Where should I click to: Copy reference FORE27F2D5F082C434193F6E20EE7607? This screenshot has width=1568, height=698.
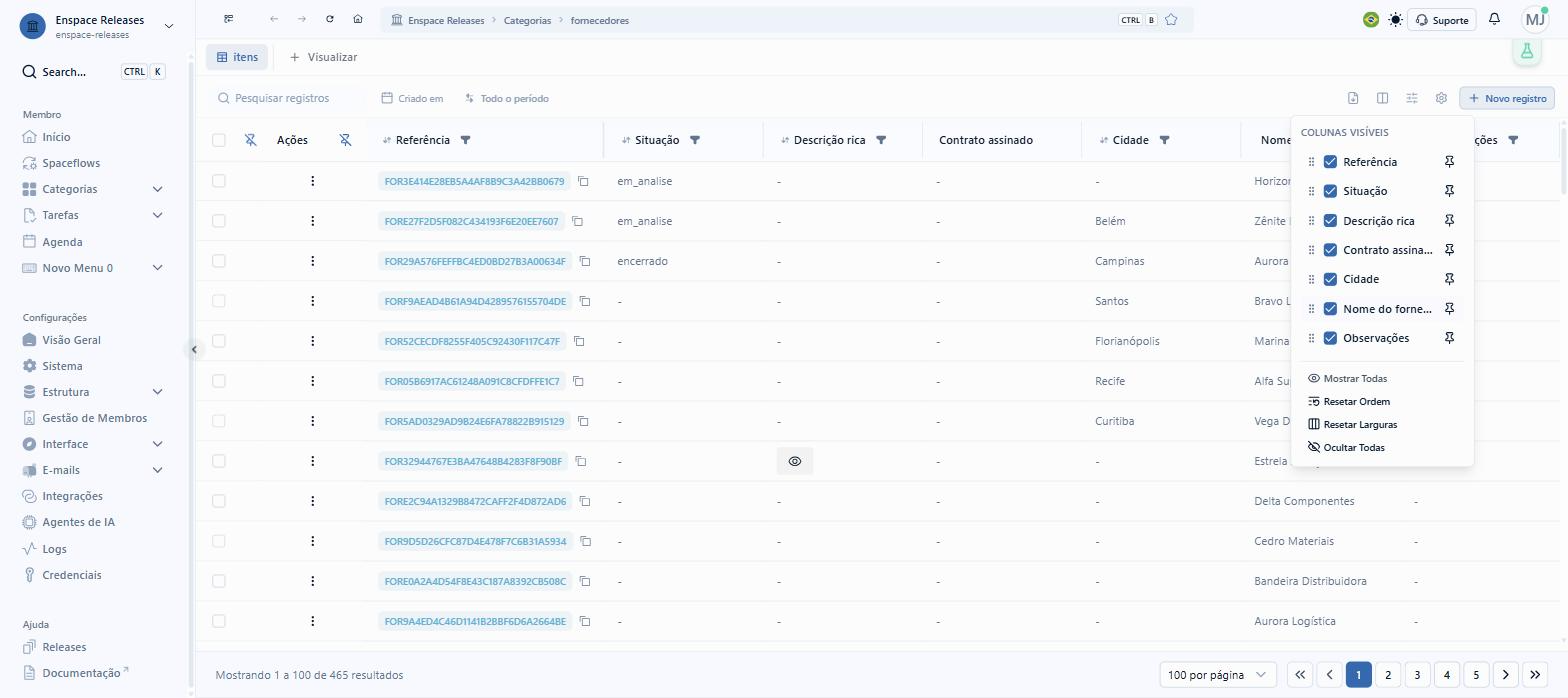pos(577,221)
